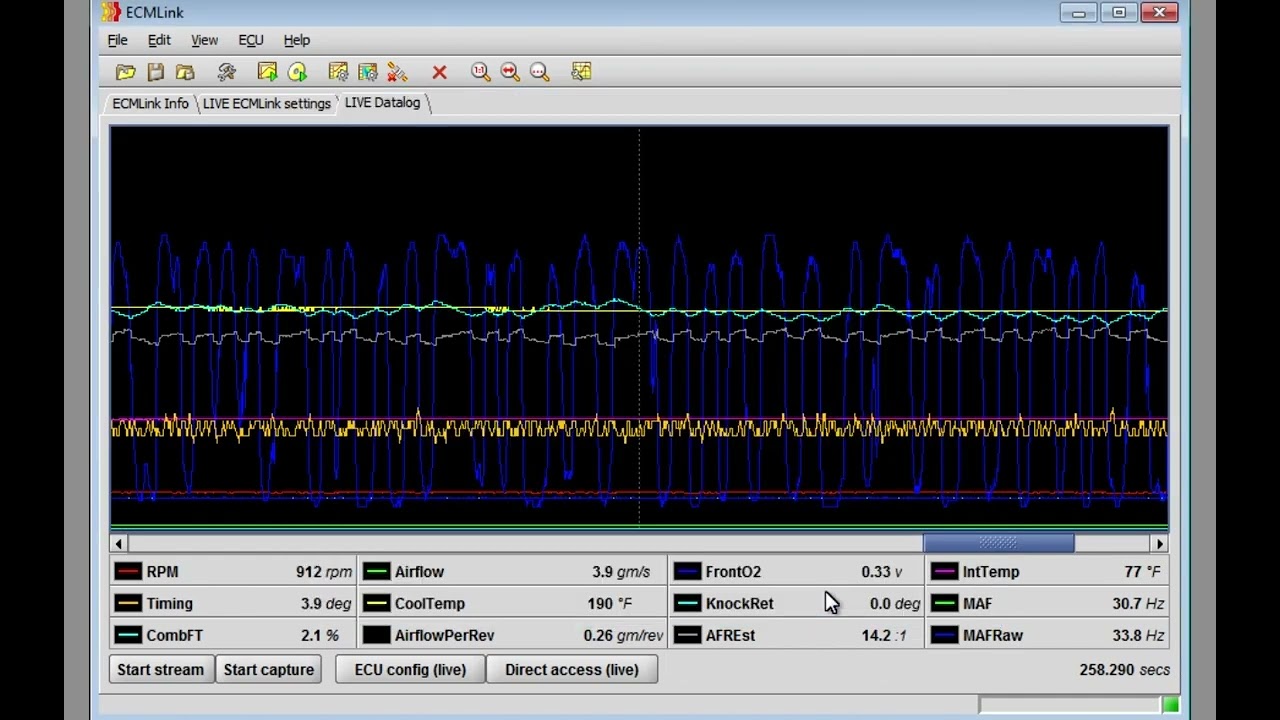Click the IntTemp magenta color swatch

pos(944,572)
